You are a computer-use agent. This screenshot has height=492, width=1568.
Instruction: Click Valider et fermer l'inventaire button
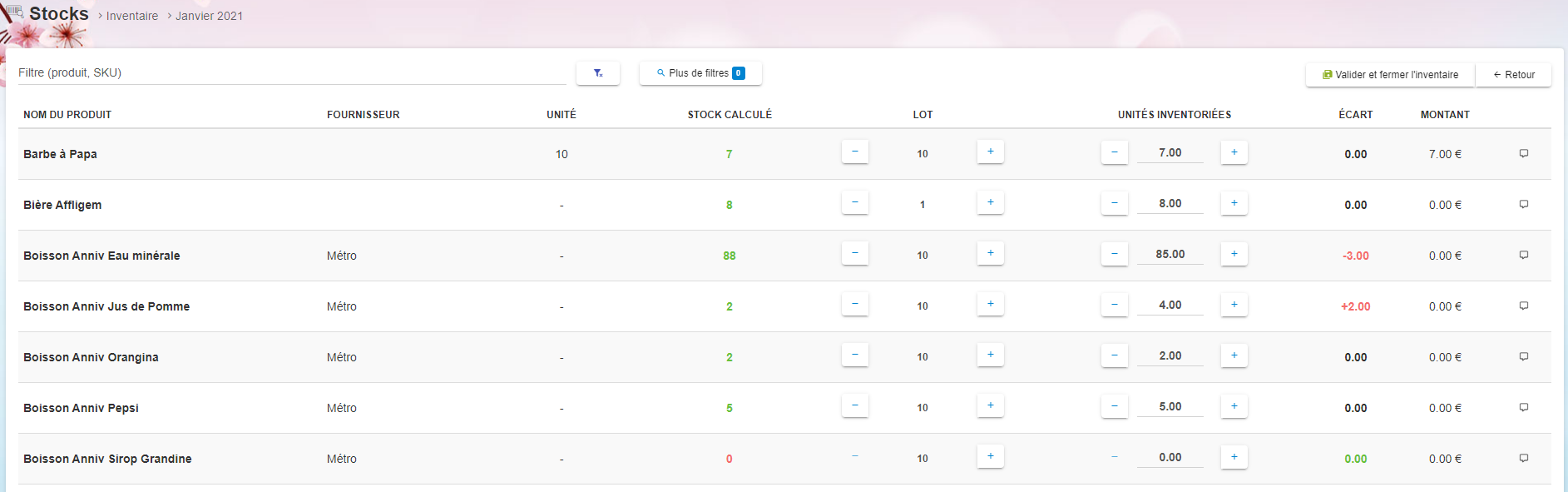click(x=1390, y=75)
